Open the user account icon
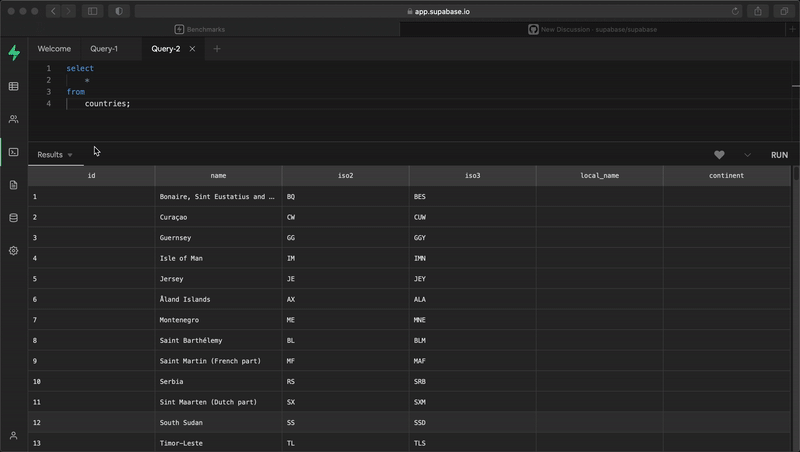Image resolution: width=800 pixels, height=452 pixels. [x=13, y=435]
